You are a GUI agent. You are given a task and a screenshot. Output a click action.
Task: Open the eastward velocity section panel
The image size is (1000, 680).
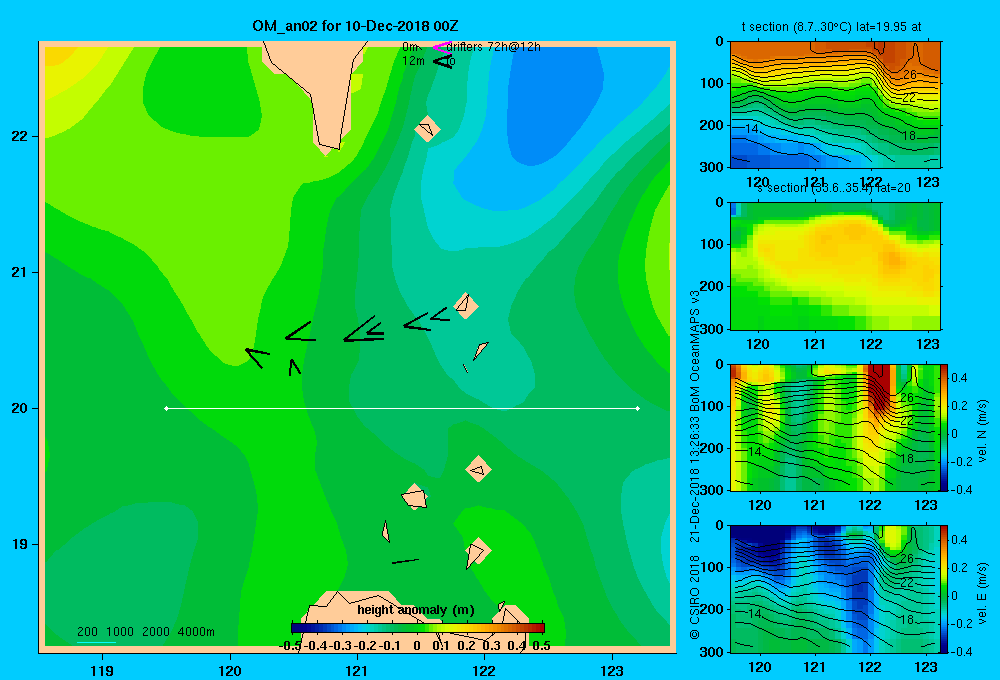[835, 589]
